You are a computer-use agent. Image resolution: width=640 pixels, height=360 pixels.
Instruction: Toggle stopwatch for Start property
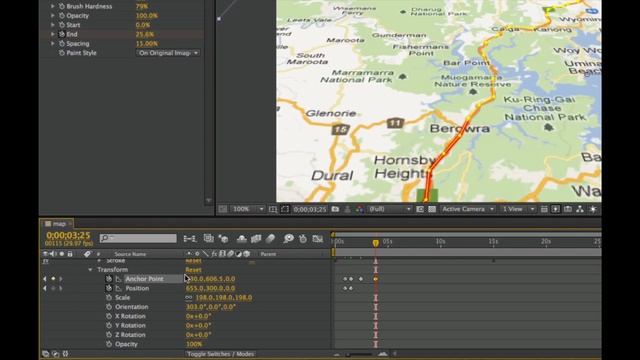(x=62, y=25)
